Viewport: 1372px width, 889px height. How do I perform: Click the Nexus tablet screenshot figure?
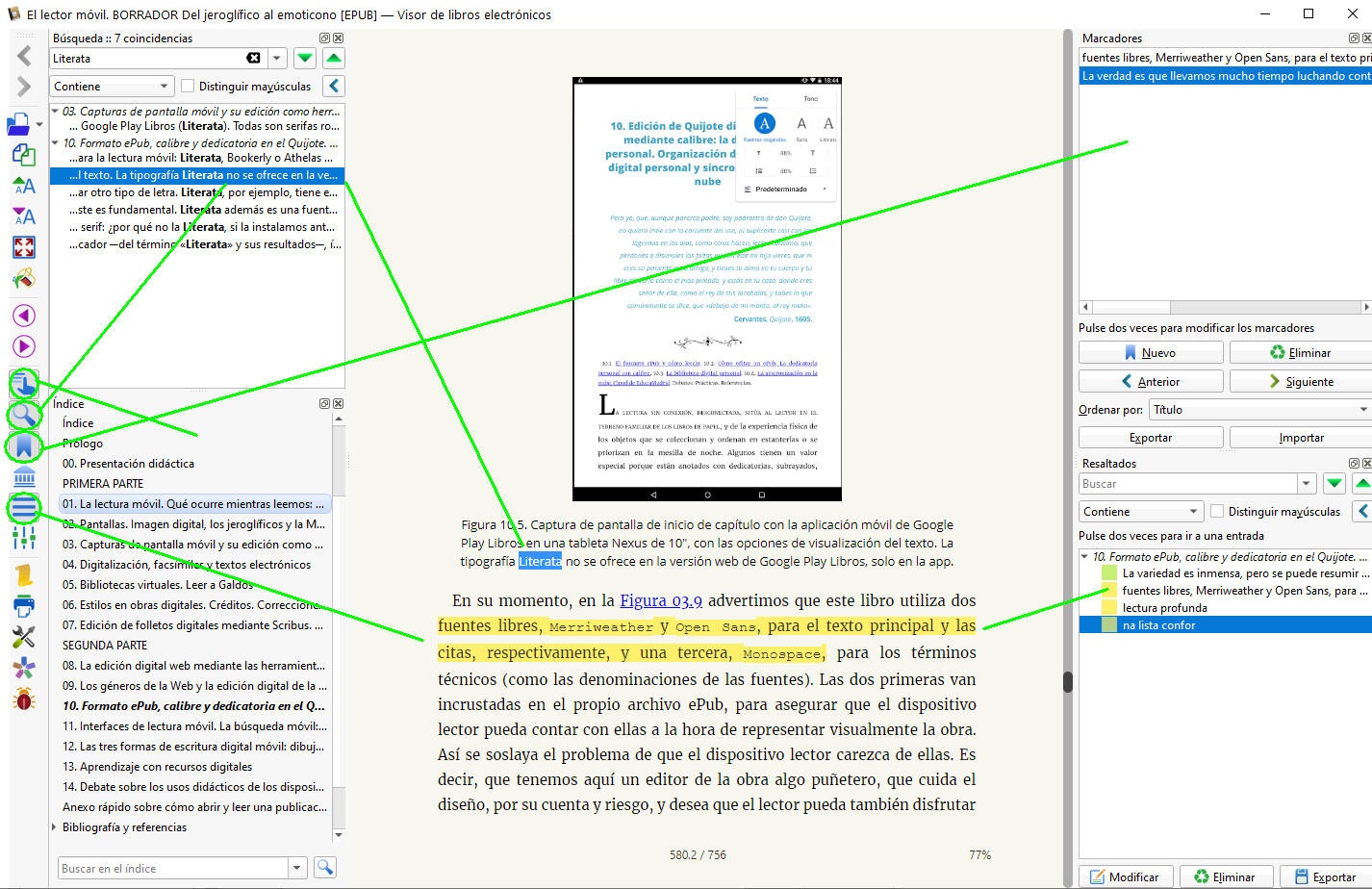[x=707, y=289]
